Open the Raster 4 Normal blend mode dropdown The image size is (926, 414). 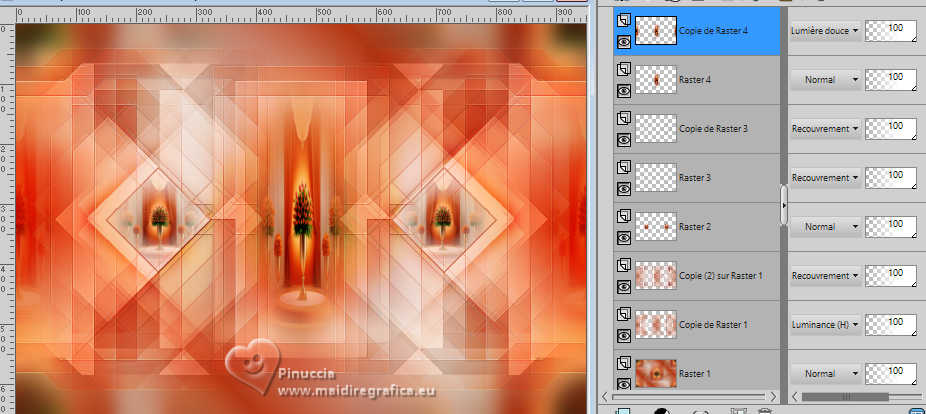click(x=825, y=80)
